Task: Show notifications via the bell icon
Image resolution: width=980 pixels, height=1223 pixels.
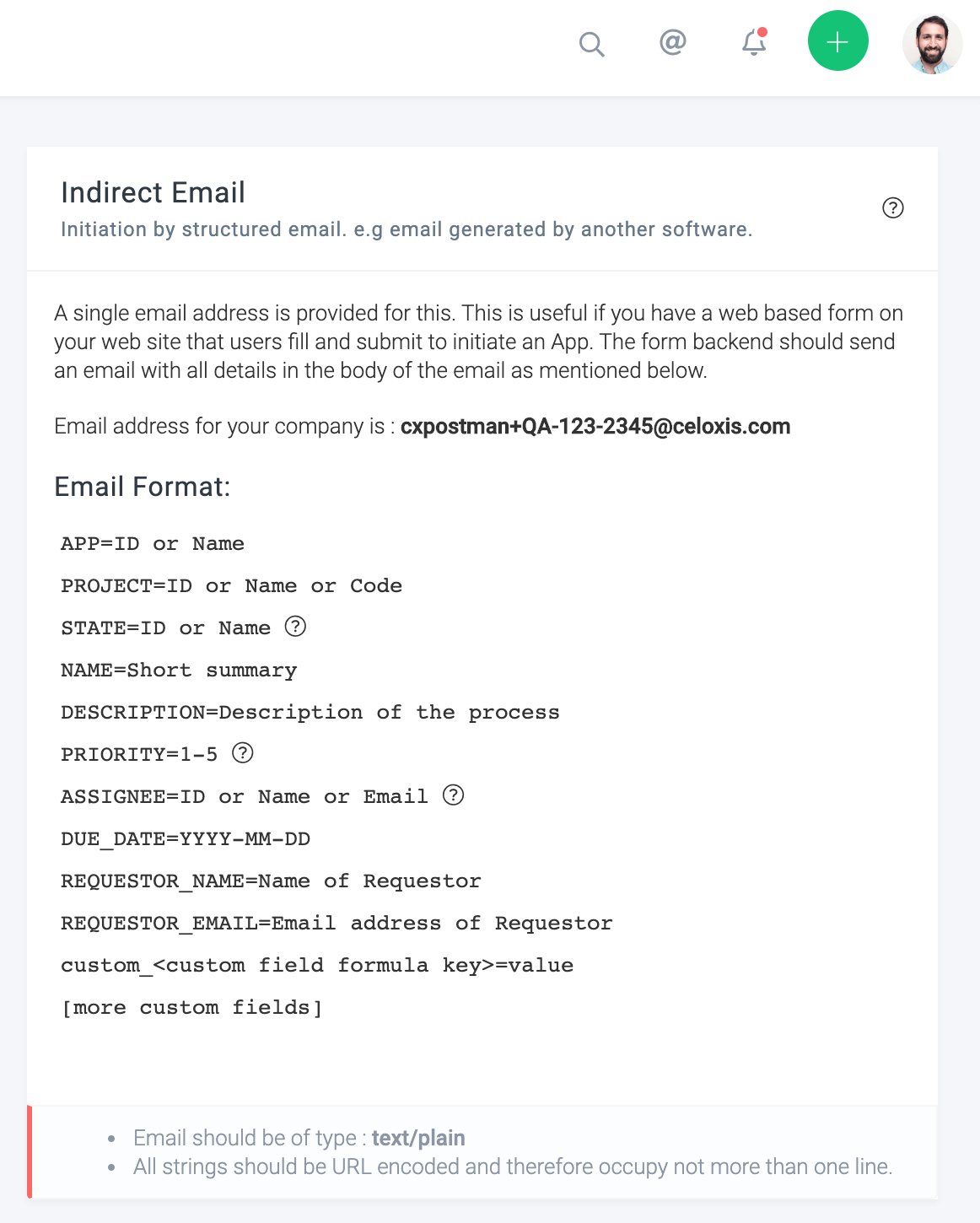Action: [754, 42]
